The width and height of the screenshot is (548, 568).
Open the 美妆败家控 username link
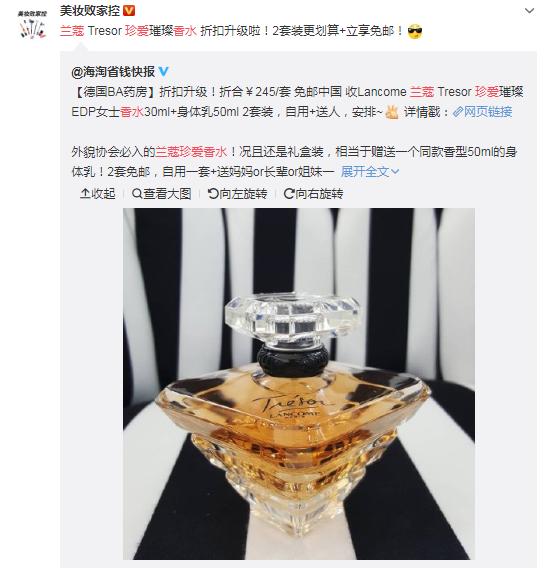(x=89, y=11)
